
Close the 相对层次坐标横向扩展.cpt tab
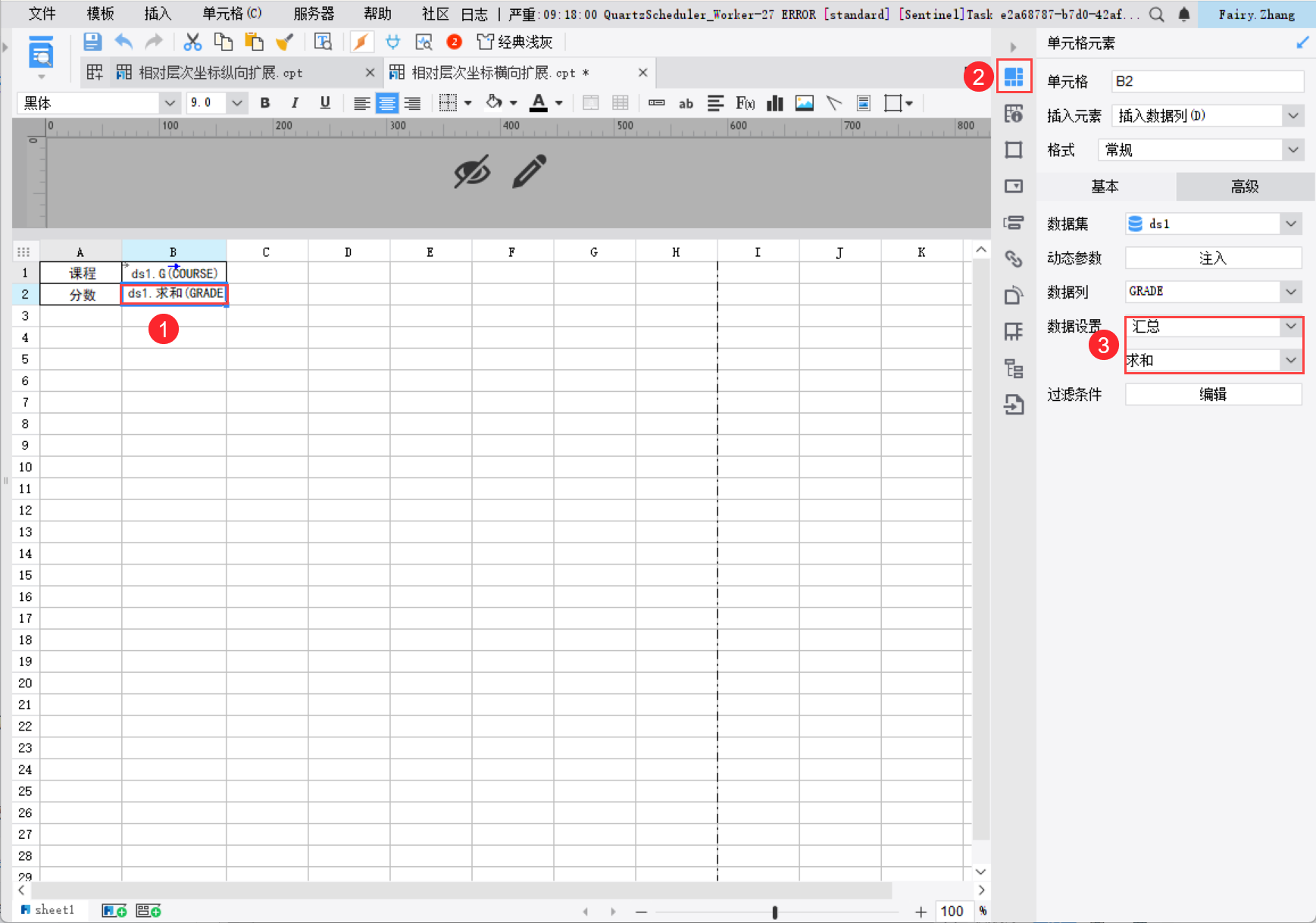point(642,73)
